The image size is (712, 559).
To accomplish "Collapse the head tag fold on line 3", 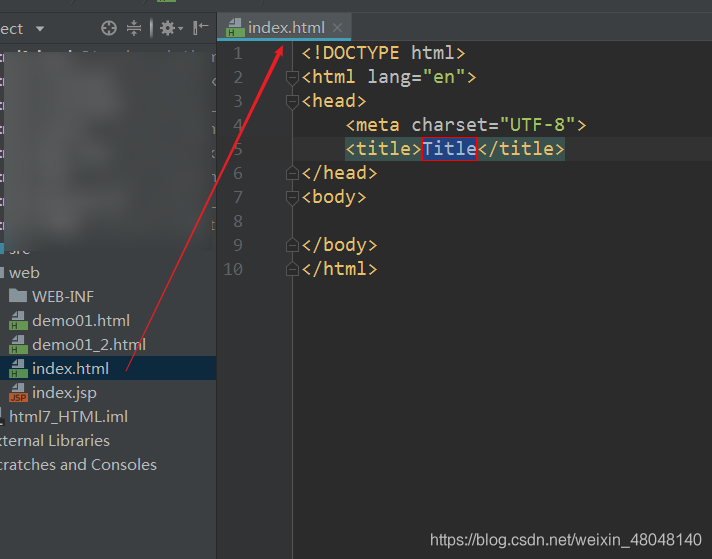I will point(292,102).
